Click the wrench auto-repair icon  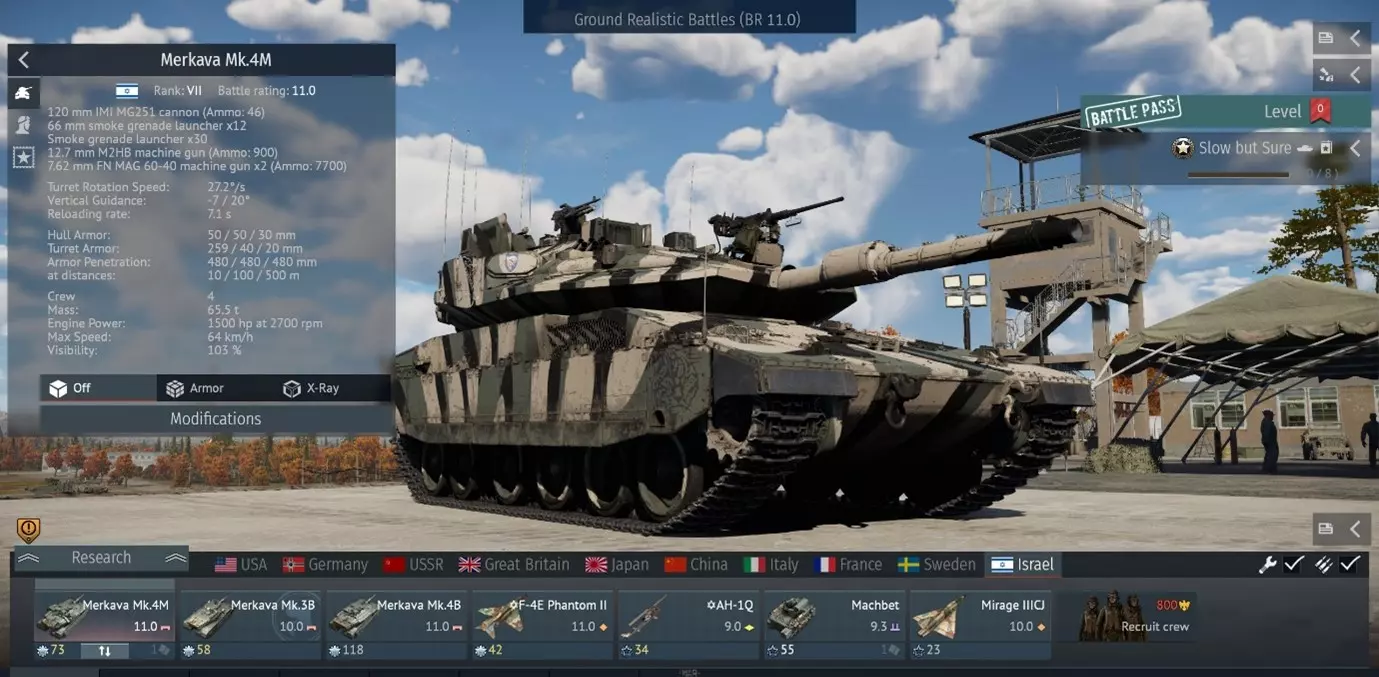point(1267,564)
